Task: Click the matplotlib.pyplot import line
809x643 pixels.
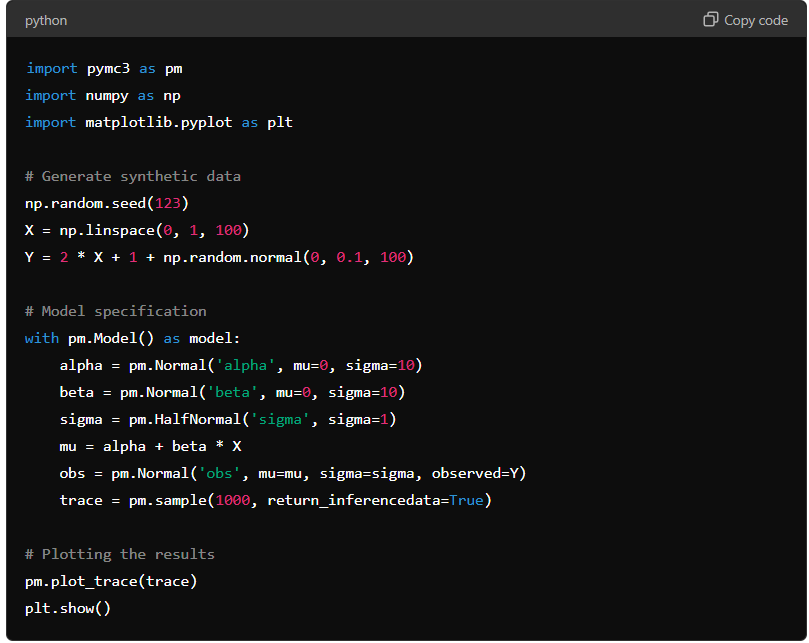Action: tap(159, 122)
